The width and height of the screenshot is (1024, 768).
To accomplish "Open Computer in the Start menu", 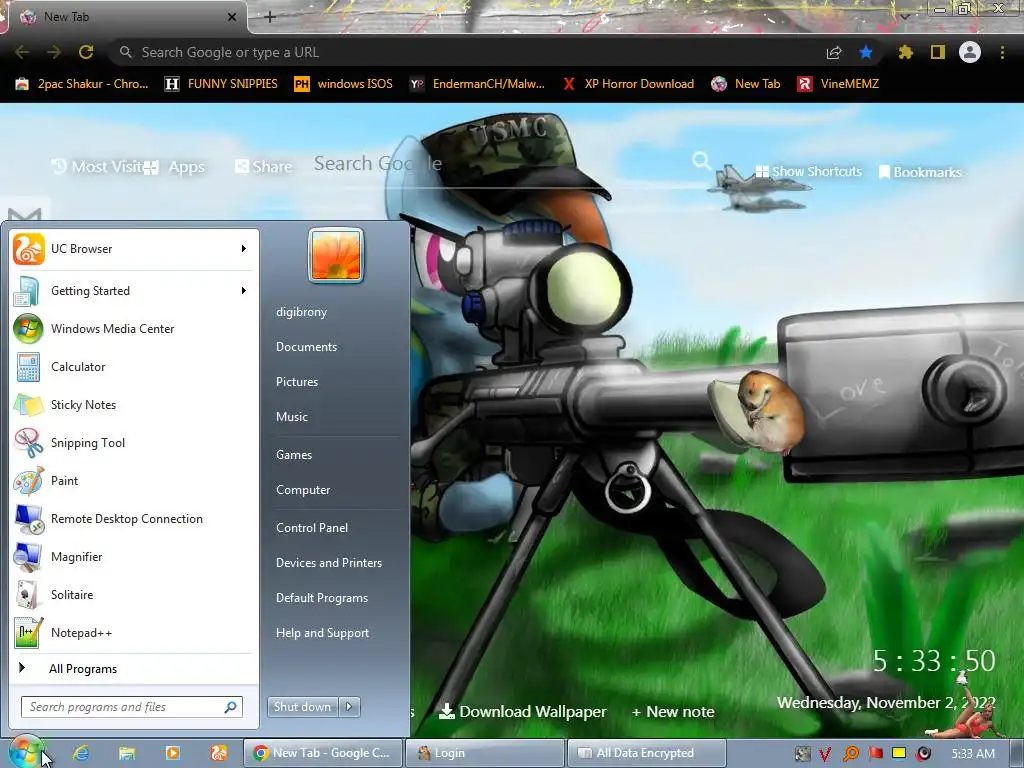I will [303, 490].
